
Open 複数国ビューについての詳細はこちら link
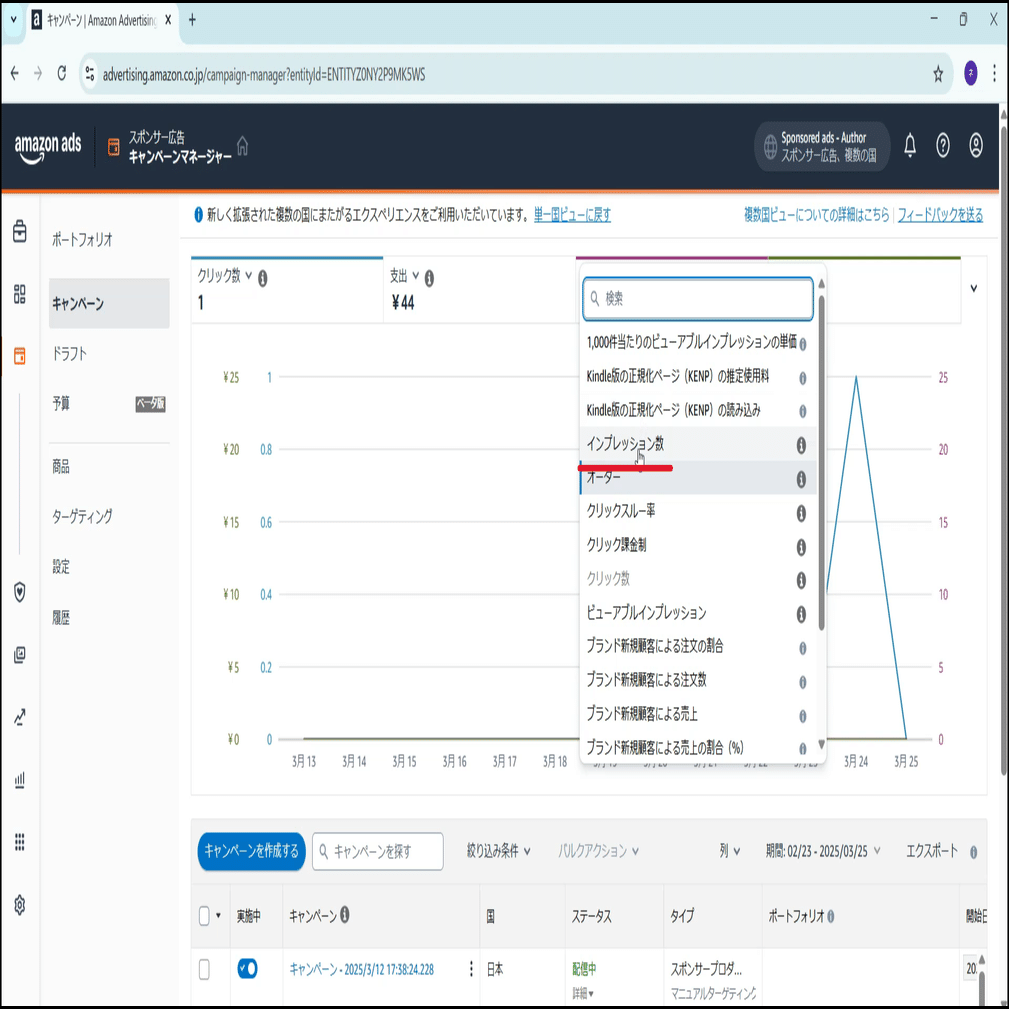pos(817,215)
